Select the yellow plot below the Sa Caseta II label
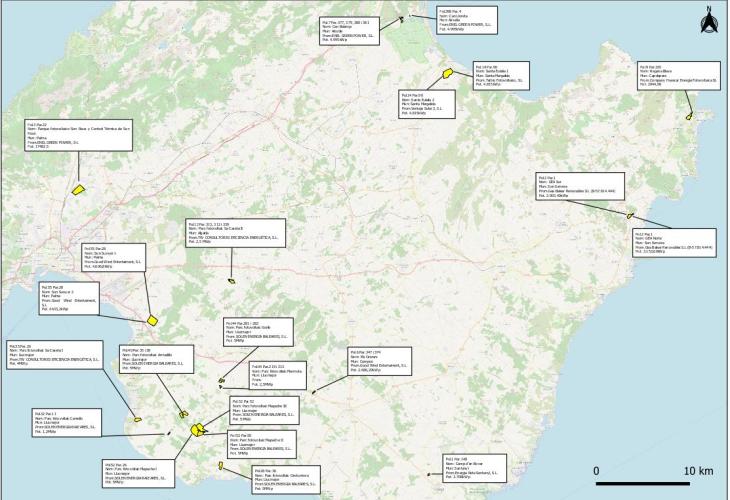 pyautogui.click(x=231, y=281)
